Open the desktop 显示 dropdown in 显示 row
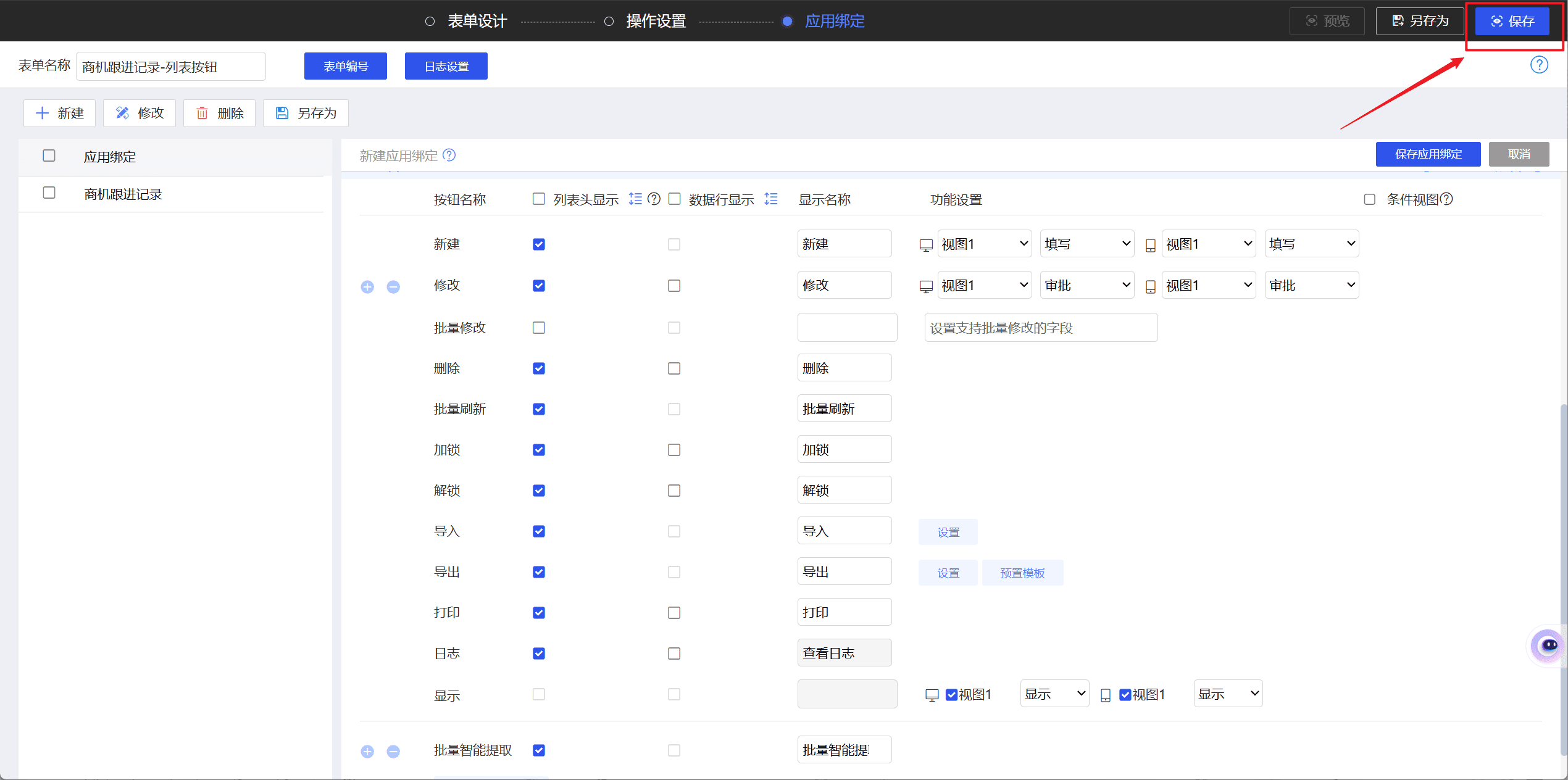The height and width of the screenshot is (780, 1568). pos(1054,694)
